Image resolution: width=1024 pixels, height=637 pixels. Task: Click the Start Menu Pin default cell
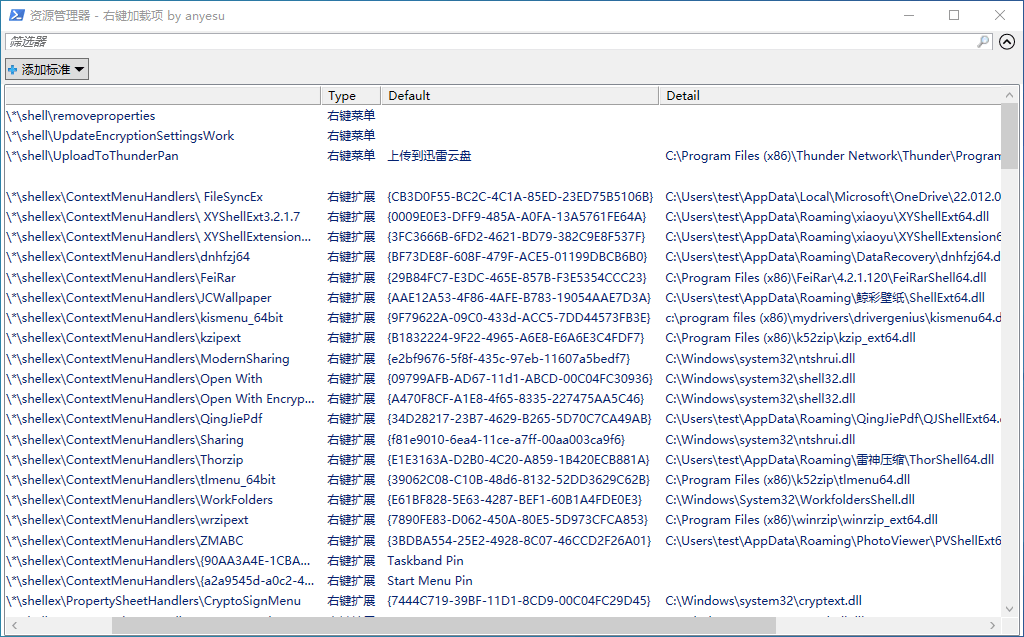430,581
